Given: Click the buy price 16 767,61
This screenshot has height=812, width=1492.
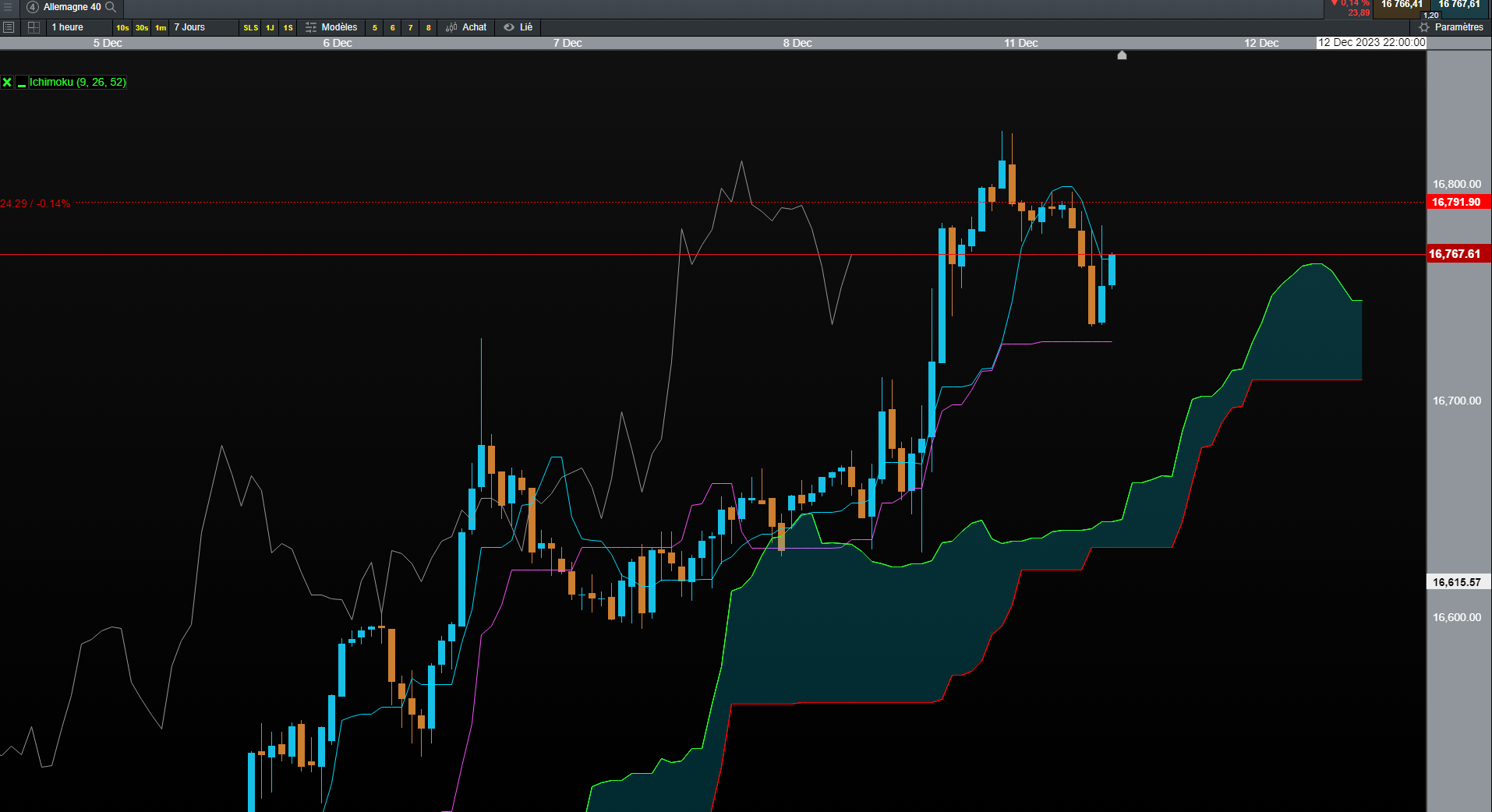Looking at the screenshot, I should (x=1459, y=5).
